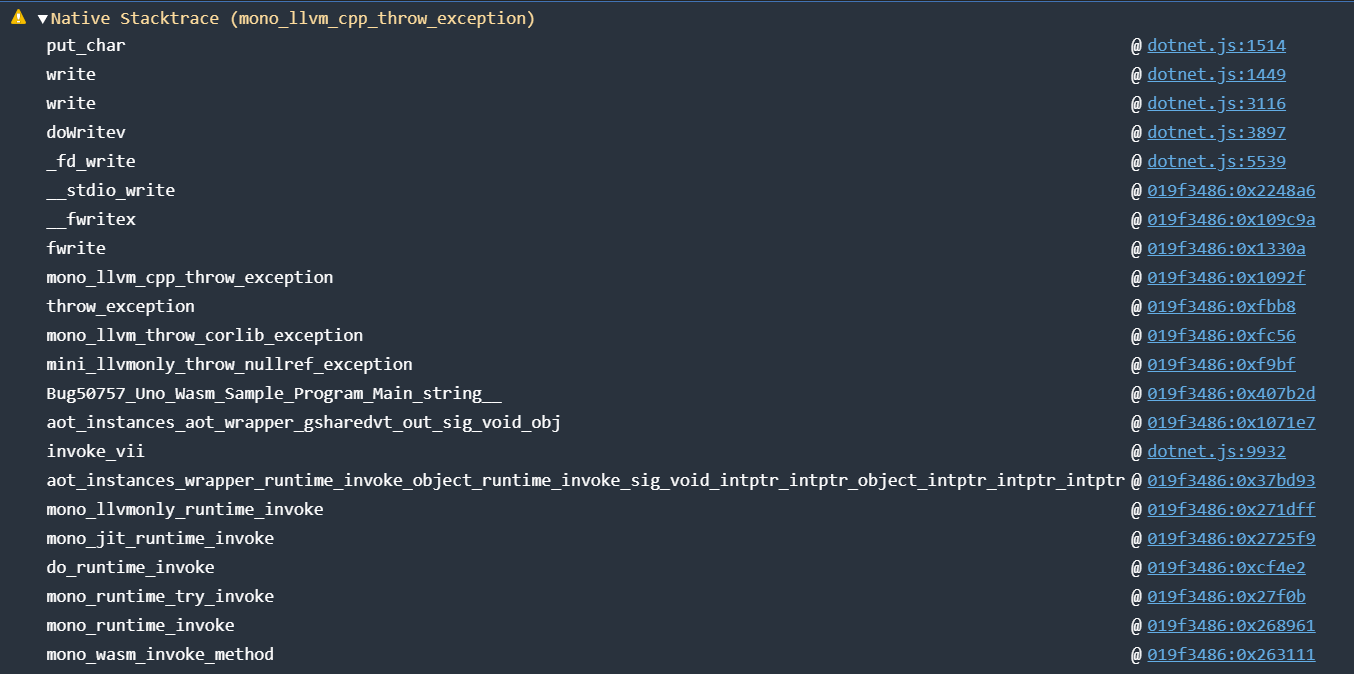Open throw_exception link at 0xfbb8
This screenshot has width=1354, height=674.
[x=1221, y=306]
